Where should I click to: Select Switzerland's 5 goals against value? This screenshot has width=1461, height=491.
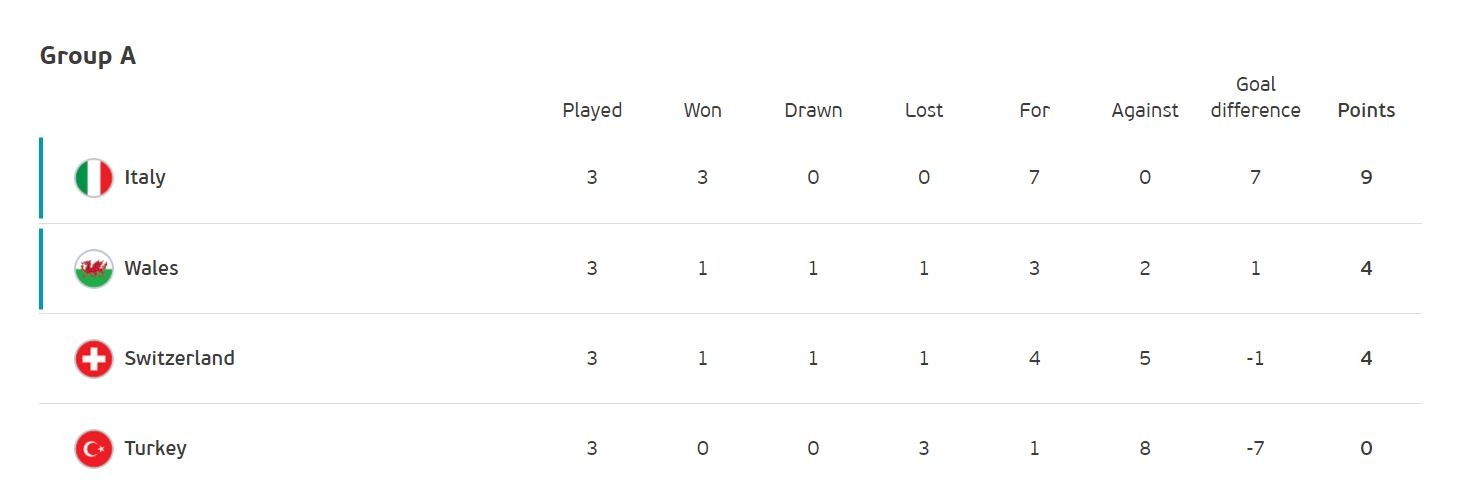click(x=1145, y=358)
